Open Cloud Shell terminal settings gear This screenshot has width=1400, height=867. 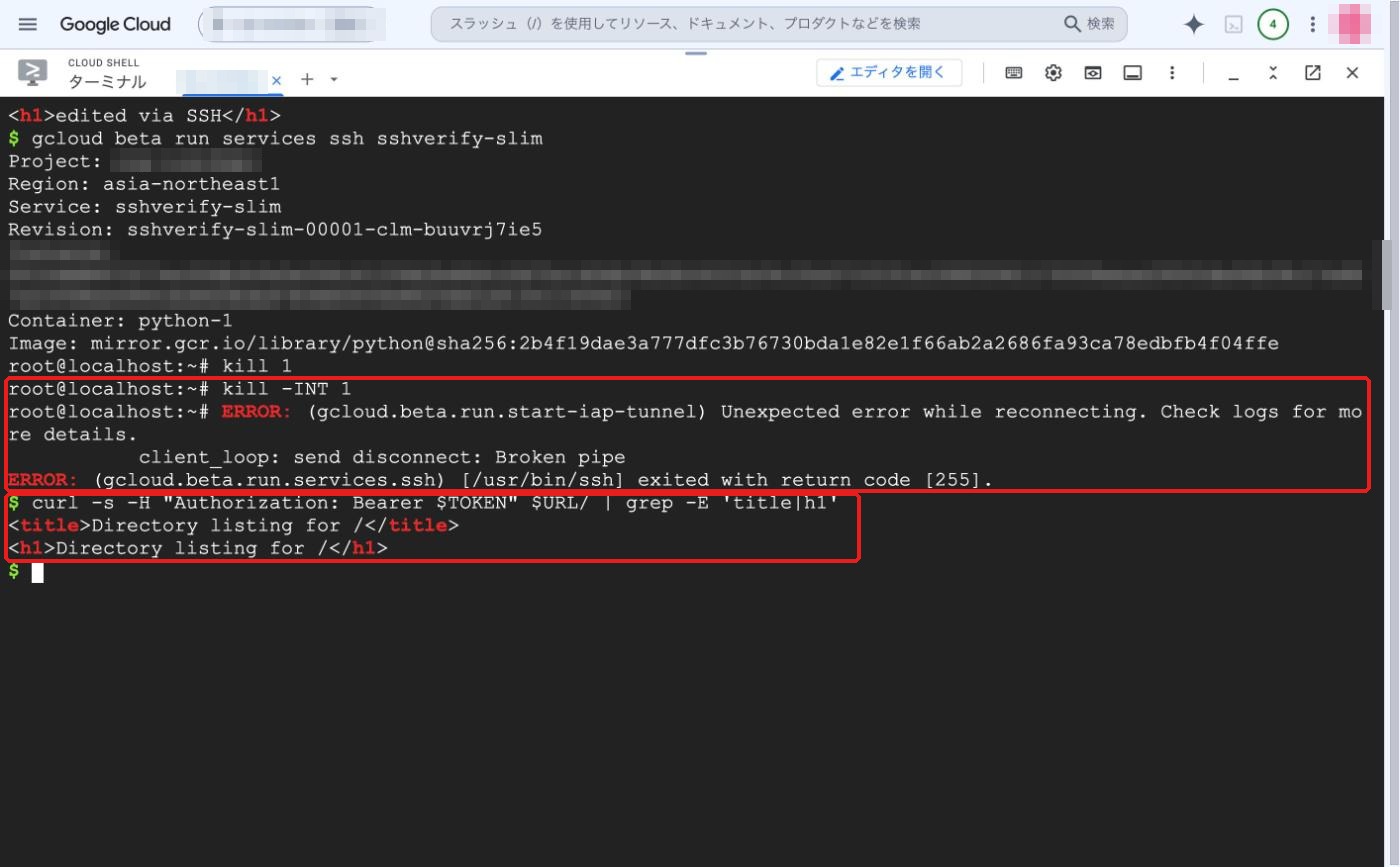tap(1053, 73)
